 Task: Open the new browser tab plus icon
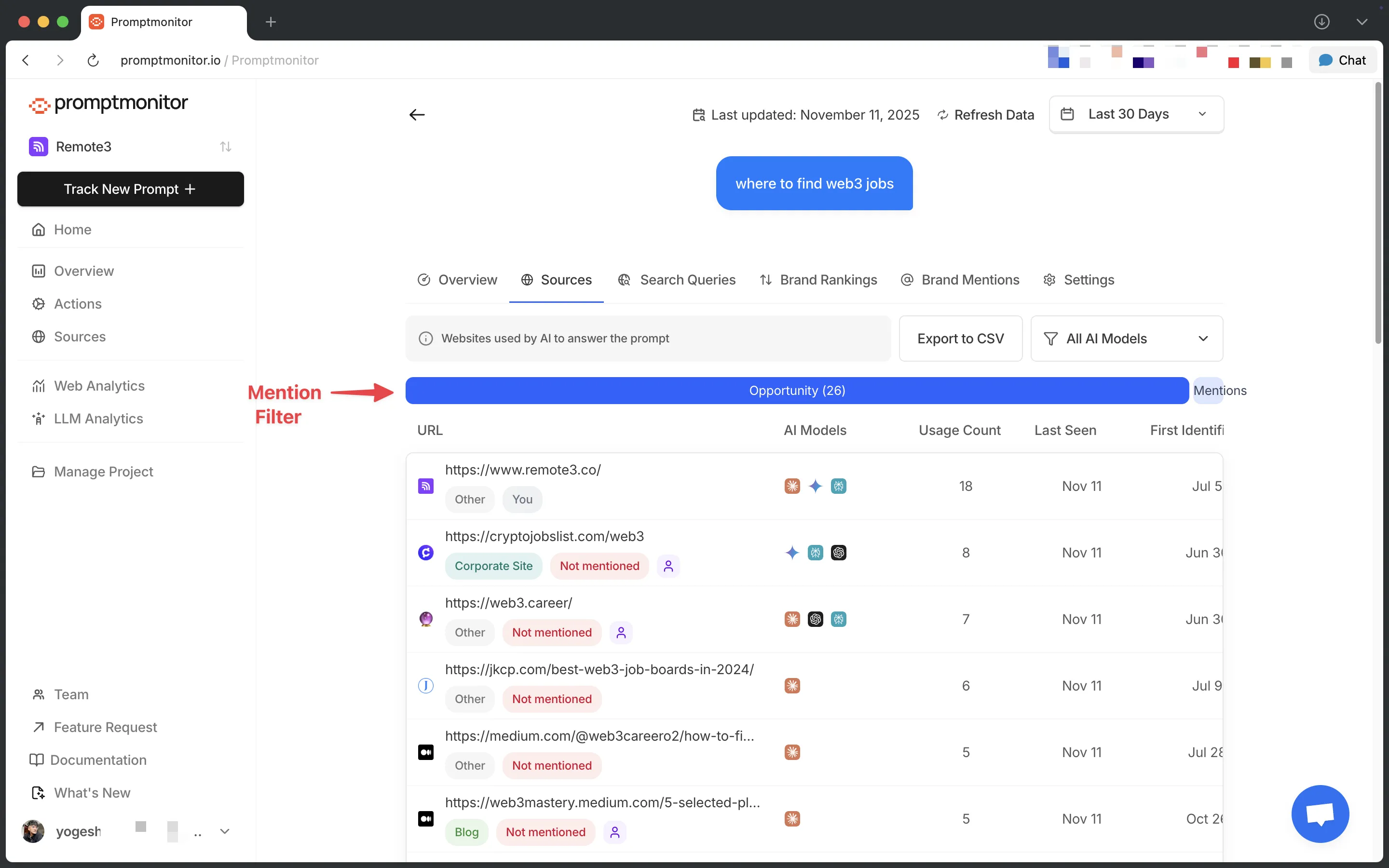tap(271, 22)
